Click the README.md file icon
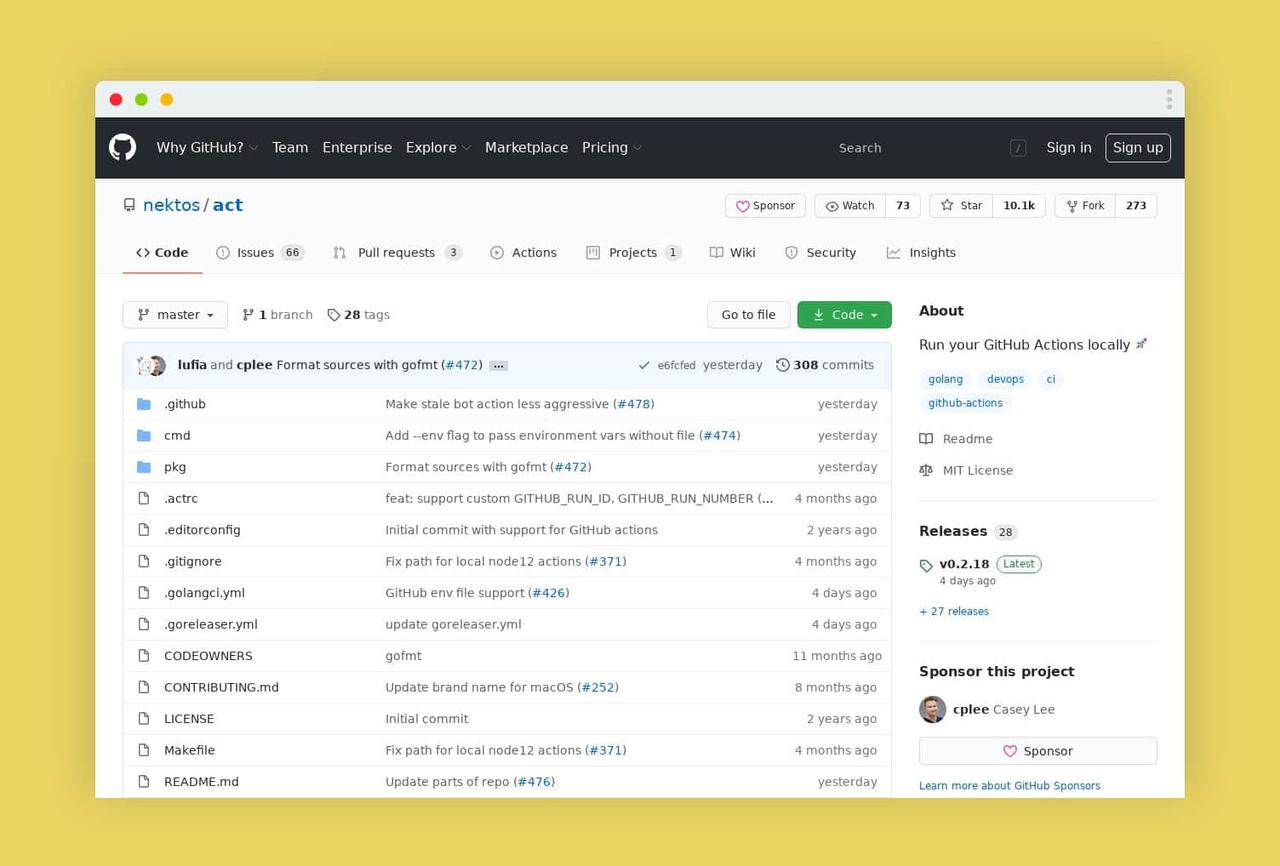Viewport: 1280px width, 866px height. [x=144, y=782]
